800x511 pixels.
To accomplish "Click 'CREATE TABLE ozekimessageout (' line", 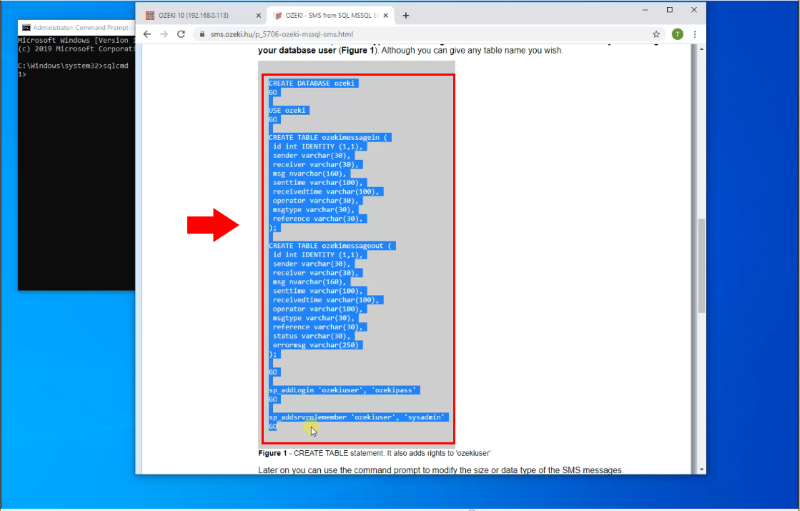I will pos(332,245).
